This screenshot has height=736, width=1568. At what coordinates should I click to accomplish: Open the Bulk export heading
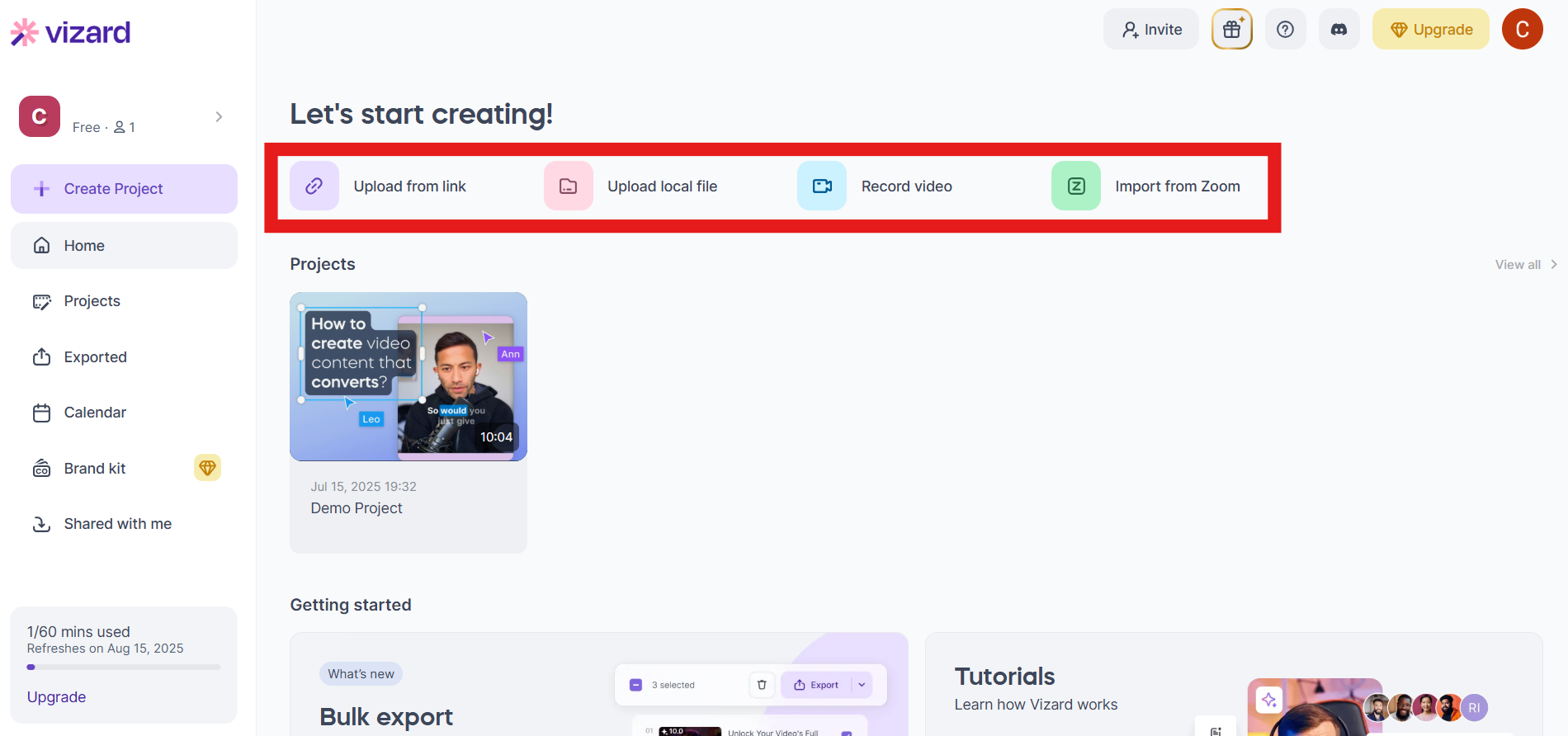tap(386, 717)
